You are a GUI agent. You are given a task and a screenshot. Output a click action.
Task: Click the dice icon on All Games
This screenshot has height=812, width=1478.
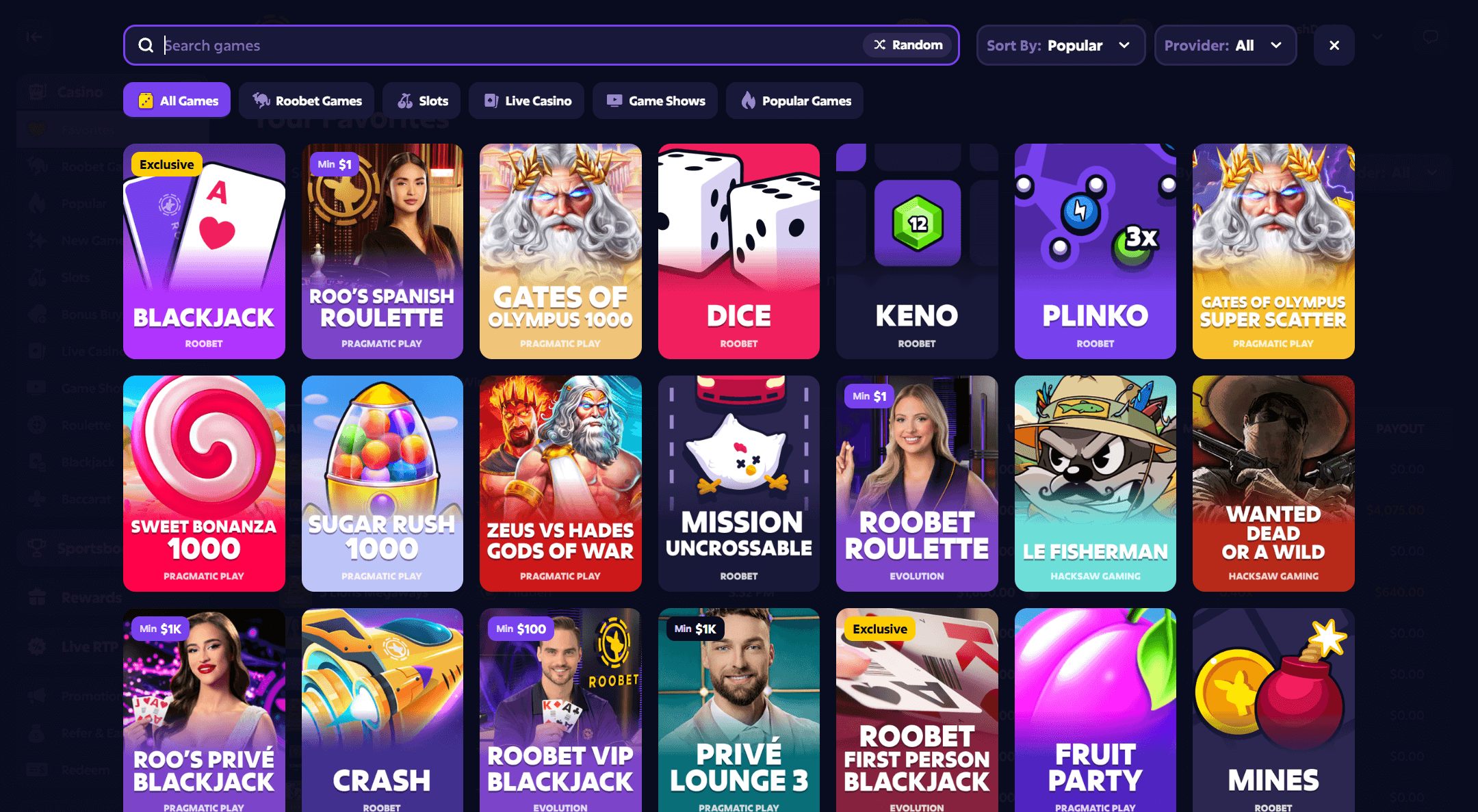tap(146, 101)
